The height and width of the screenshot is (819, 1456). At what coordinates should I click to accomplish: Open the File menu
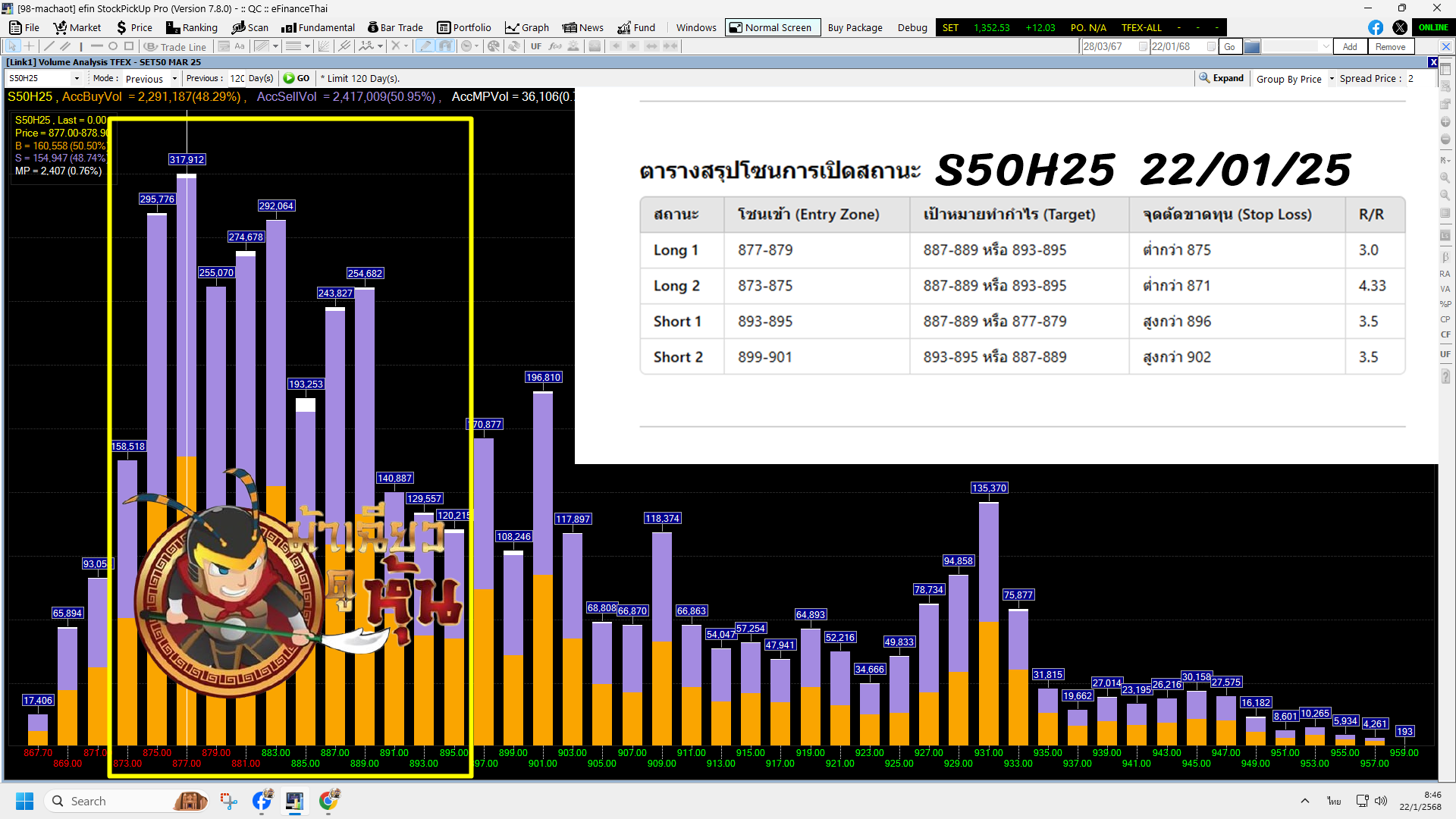click(x=24, y=27)
